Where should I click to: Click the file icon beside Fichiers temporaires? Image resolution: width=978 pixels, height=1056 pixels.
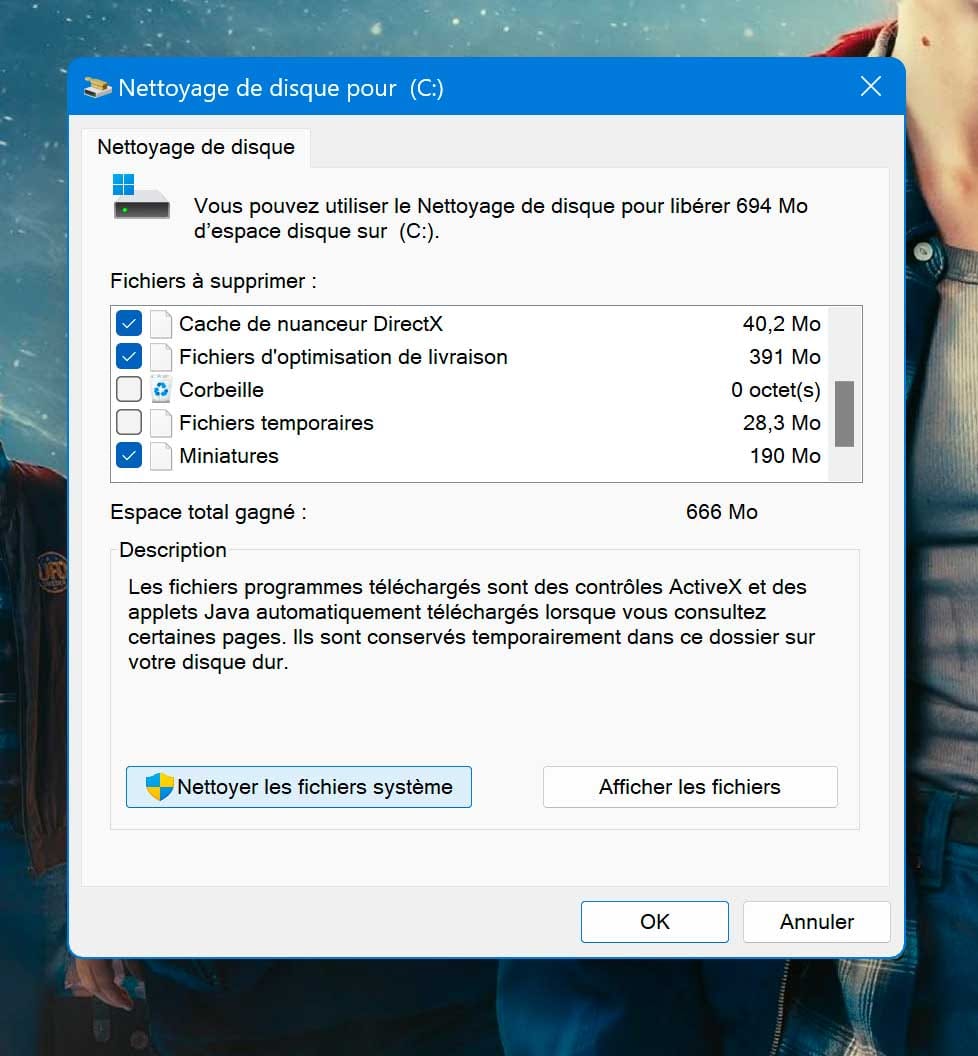coord(160,423)
